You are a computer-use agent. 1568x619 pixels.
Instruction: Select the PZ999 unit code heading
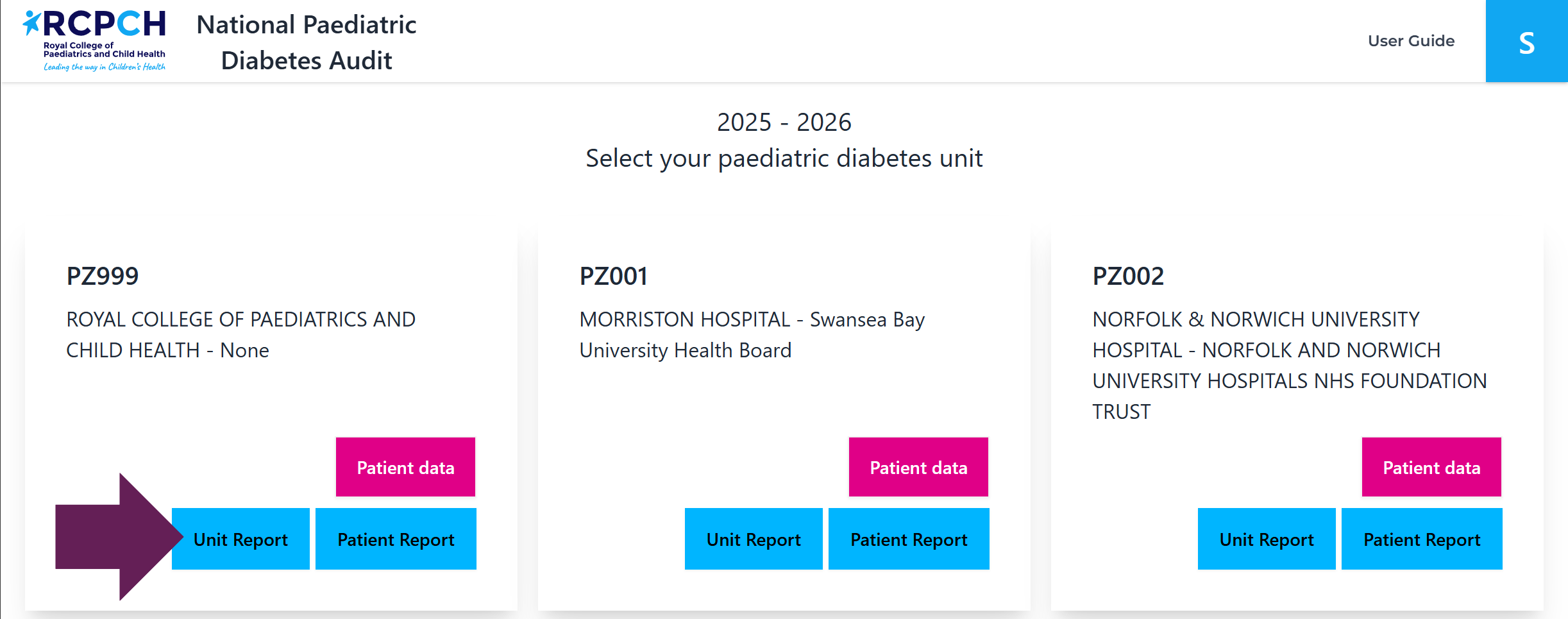[103, 276]
